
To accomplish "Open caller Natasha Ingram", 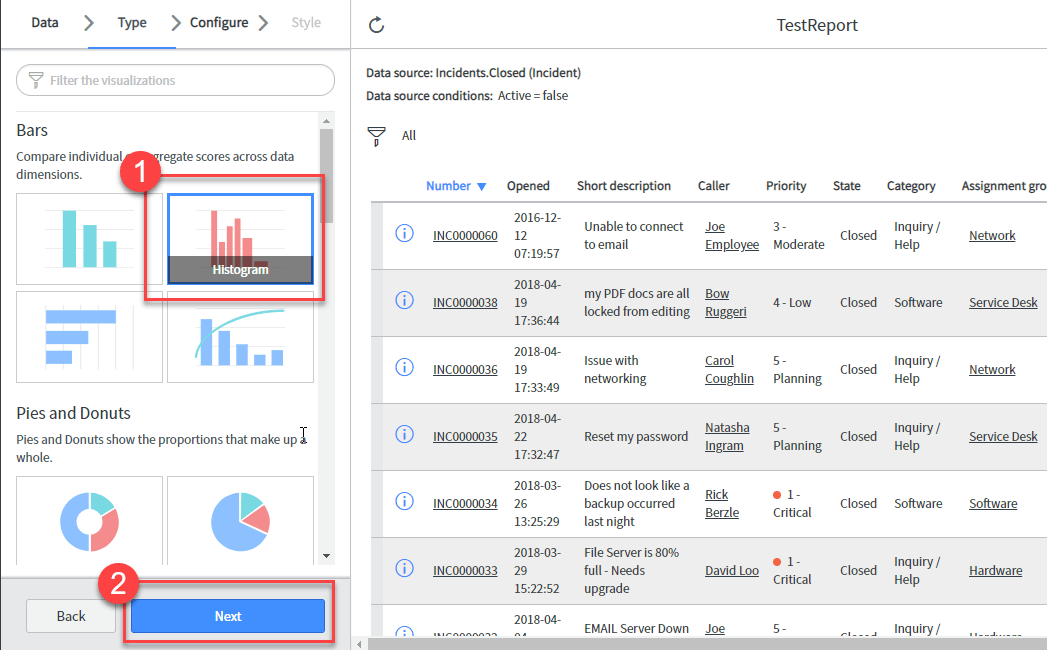I will pos(727,437).
